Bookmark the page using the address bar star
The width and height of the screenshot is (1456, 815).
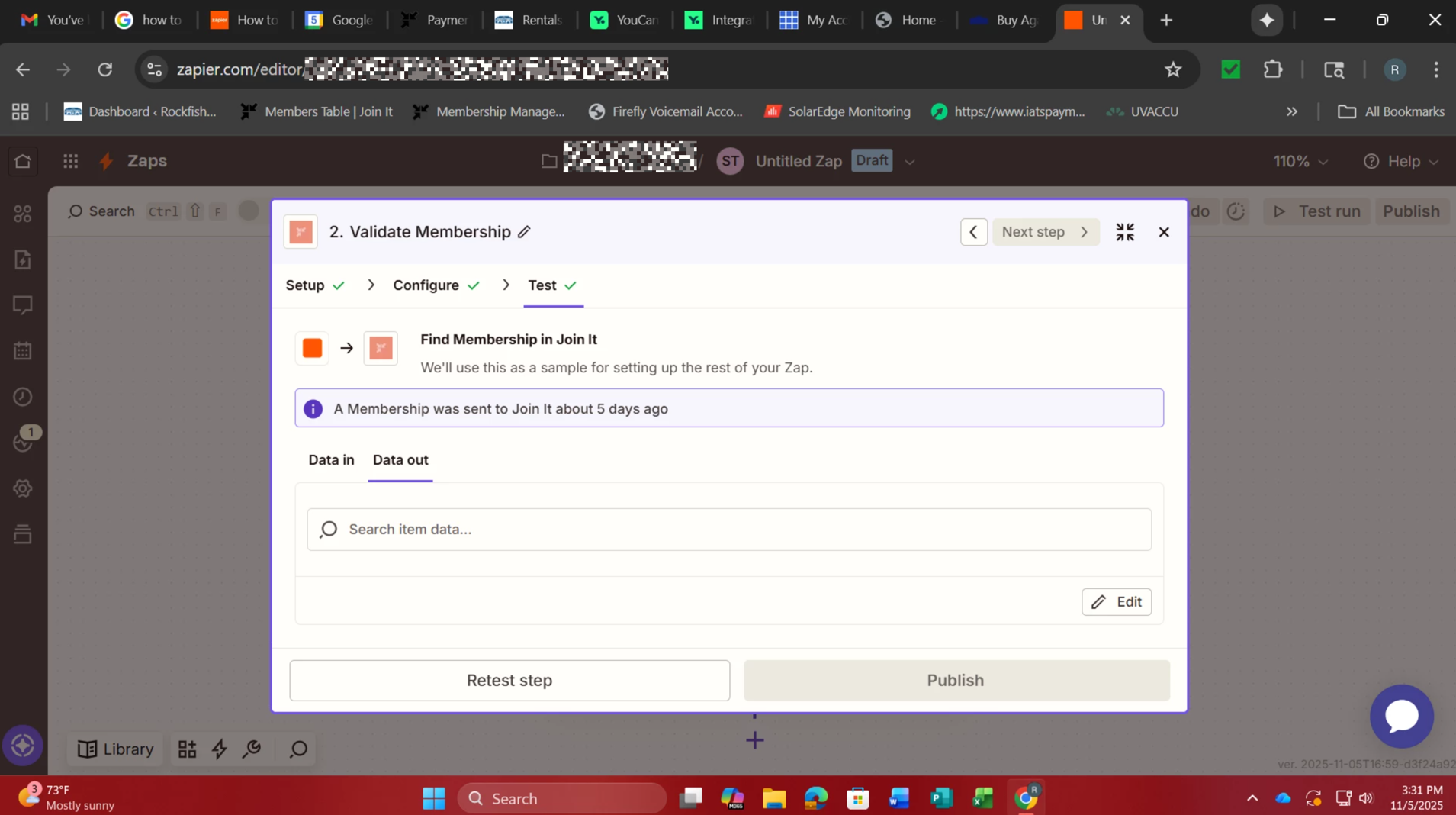coord(1172,69)
